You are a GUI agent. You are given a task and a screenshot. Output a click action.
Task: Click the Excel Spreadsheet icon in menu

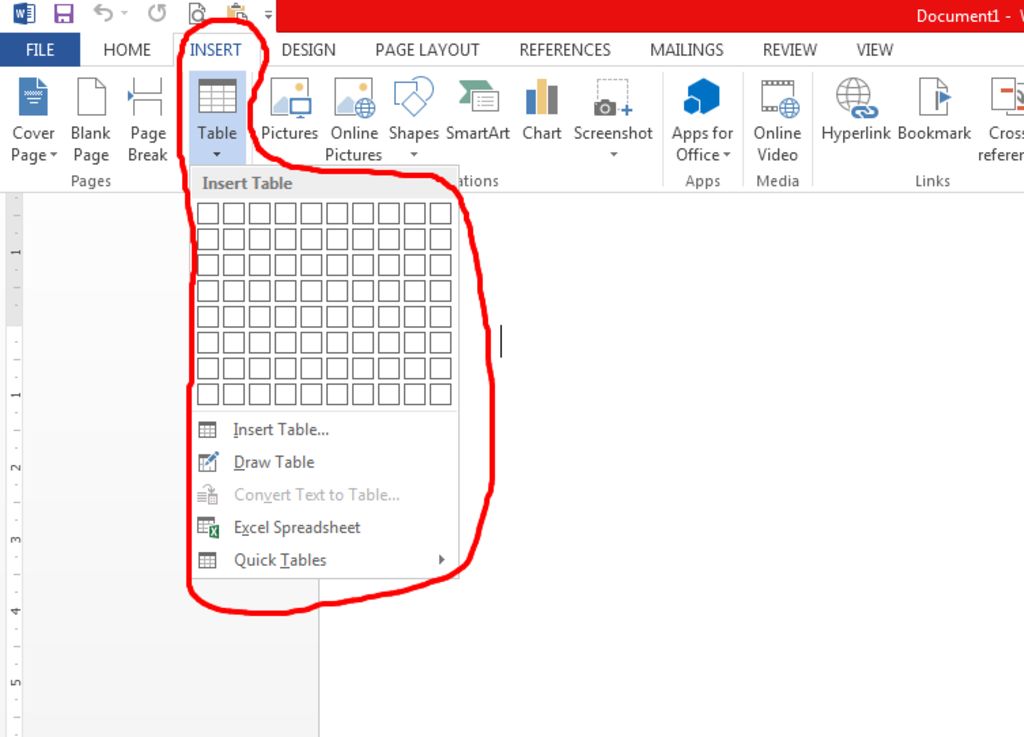pyautogui.click(x=208, y=527)
